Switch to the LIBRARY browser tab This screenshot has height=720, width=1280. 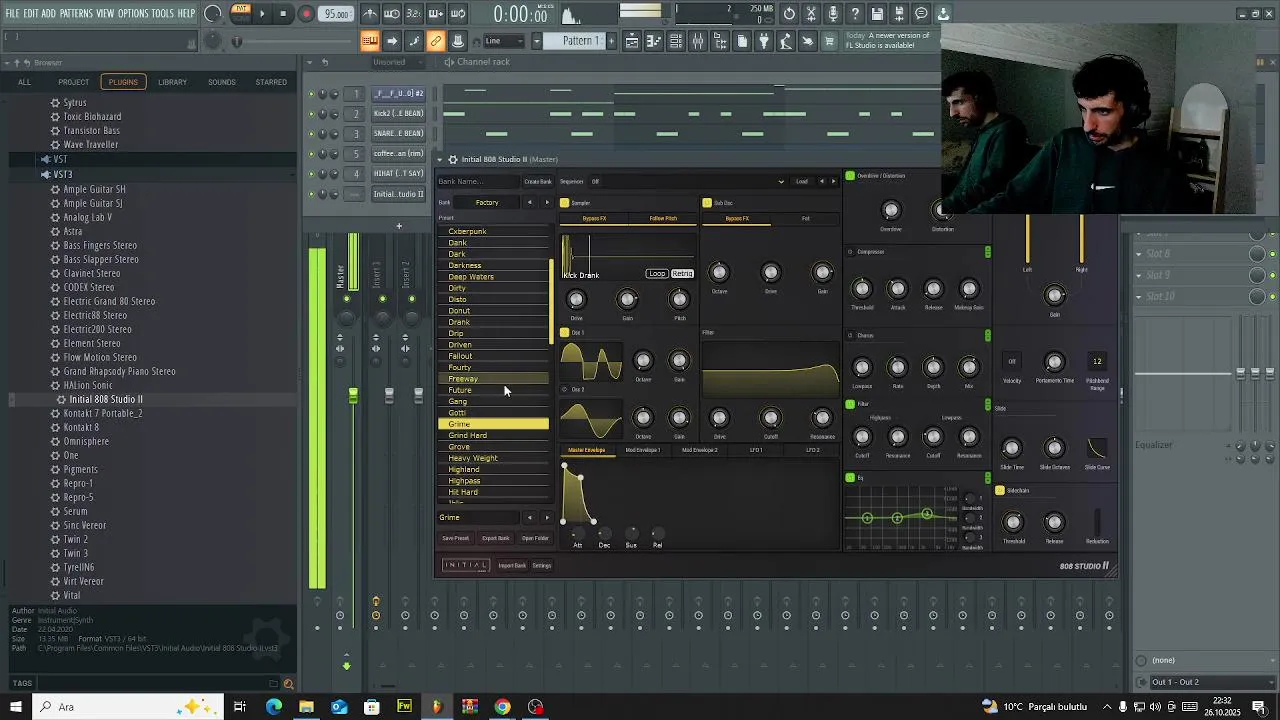(172, 82)
